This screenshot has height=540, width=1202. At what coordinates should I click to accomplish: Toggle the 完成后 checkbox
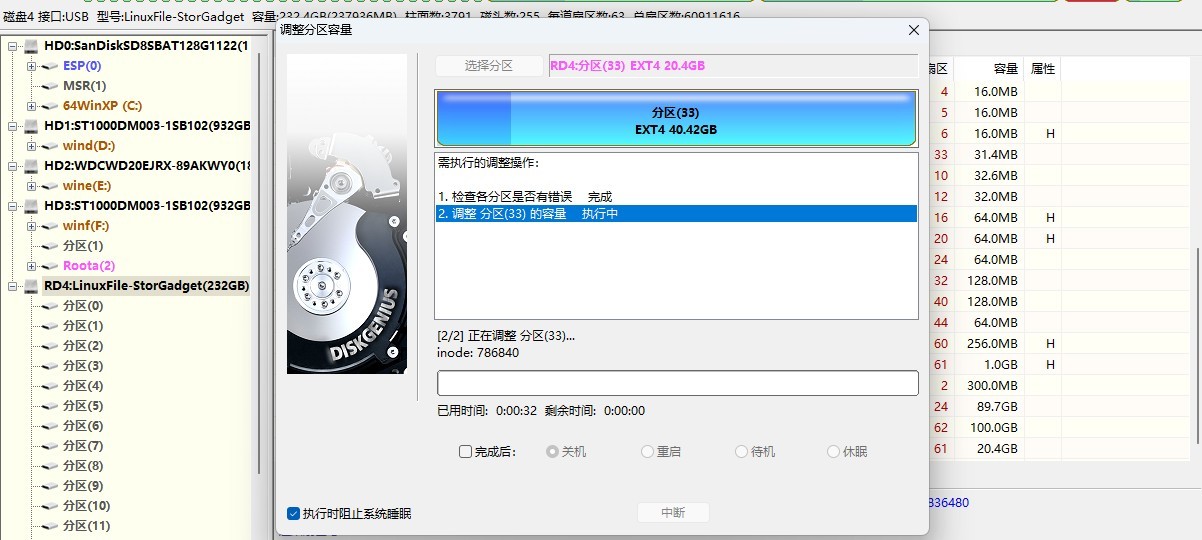pyautogui.click(x=465, y=452)
